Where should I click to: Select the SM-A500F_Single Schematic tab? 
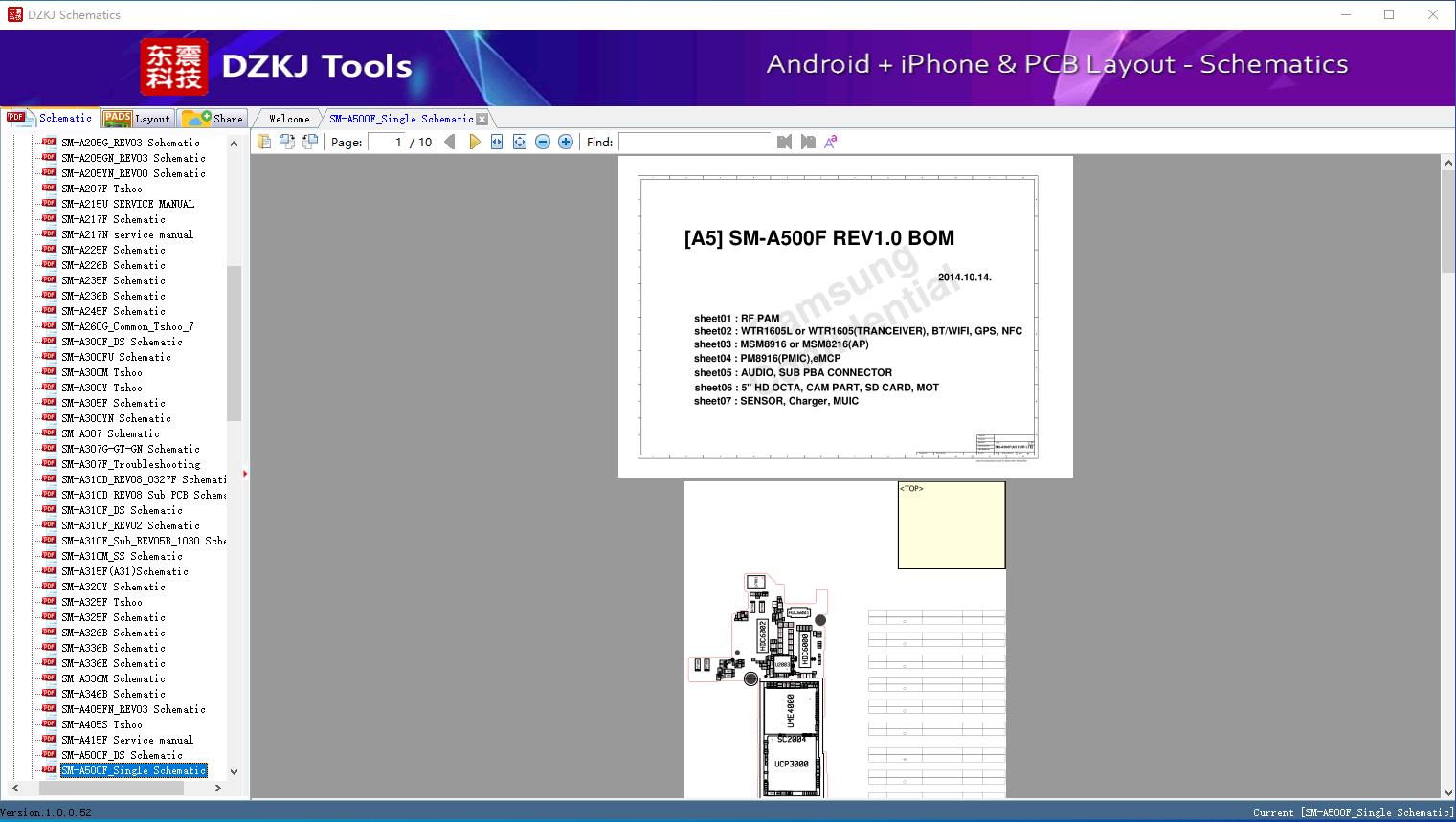pyautogui.click(x=401, y=119)
